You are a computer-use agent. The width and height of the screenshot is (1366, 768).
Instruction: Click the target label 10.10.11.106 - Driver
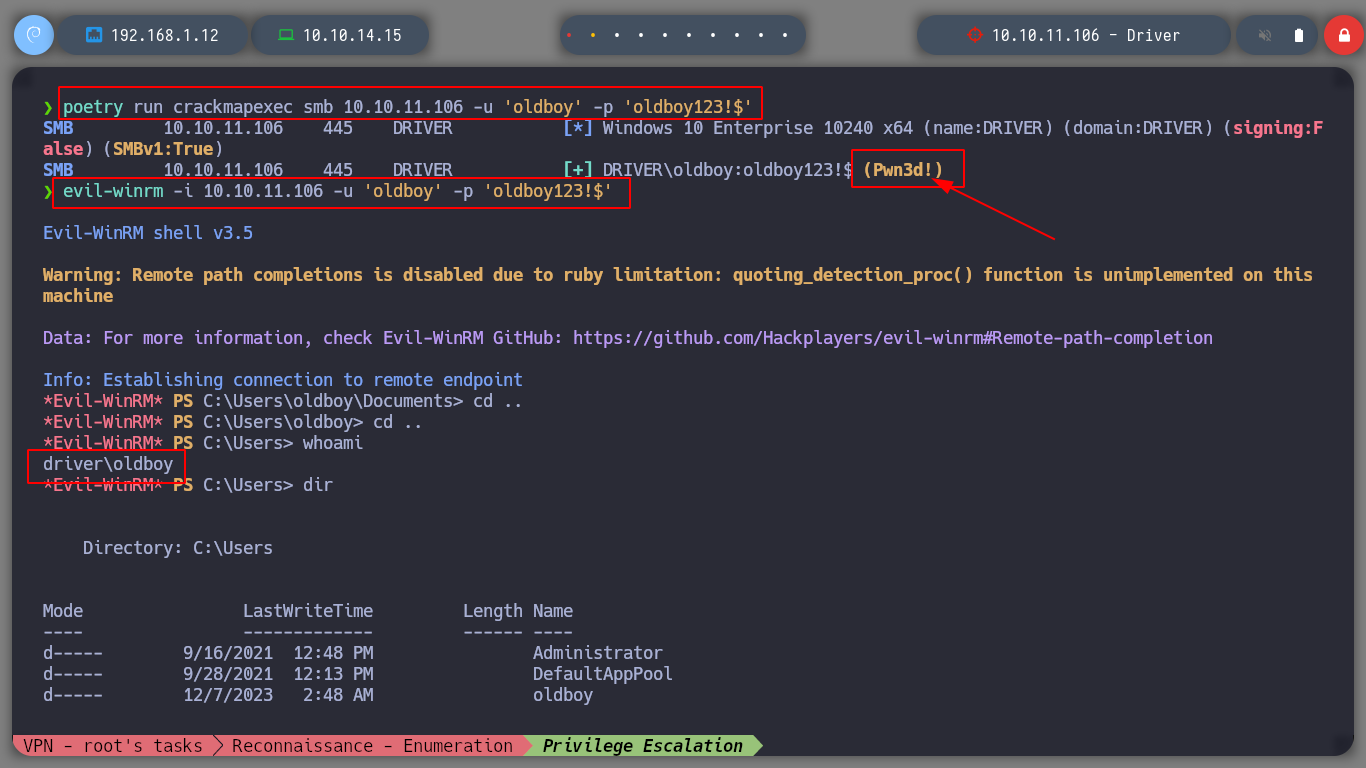1086,35
